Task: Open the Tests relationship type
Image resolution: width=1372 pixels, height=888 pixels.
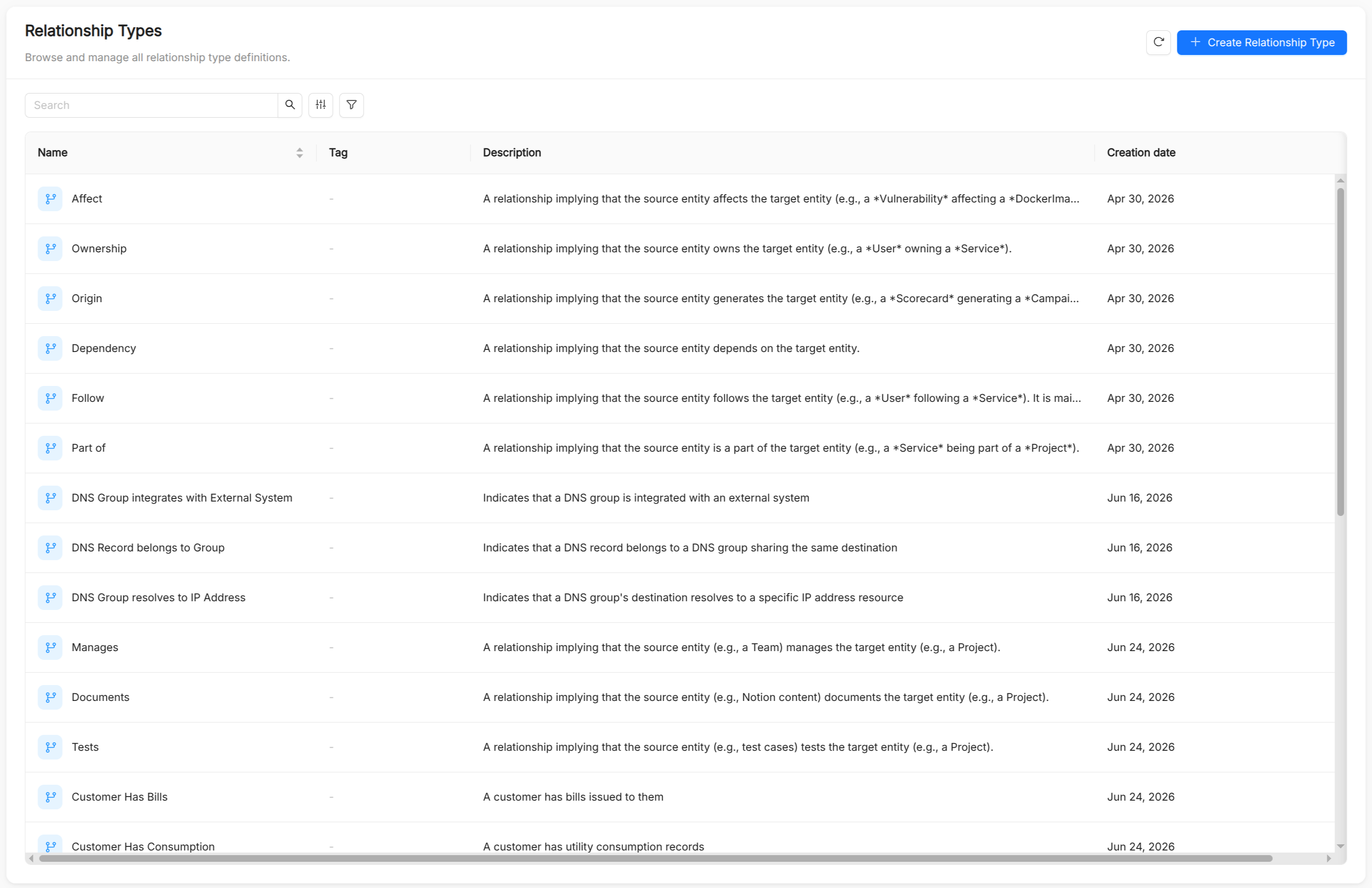Action: tap(85, 747)
